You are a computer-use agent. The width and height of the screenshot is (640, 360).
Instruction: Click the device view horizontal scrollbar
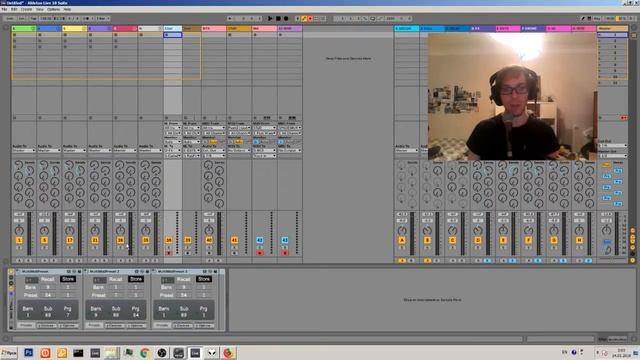tap(267, 339)
